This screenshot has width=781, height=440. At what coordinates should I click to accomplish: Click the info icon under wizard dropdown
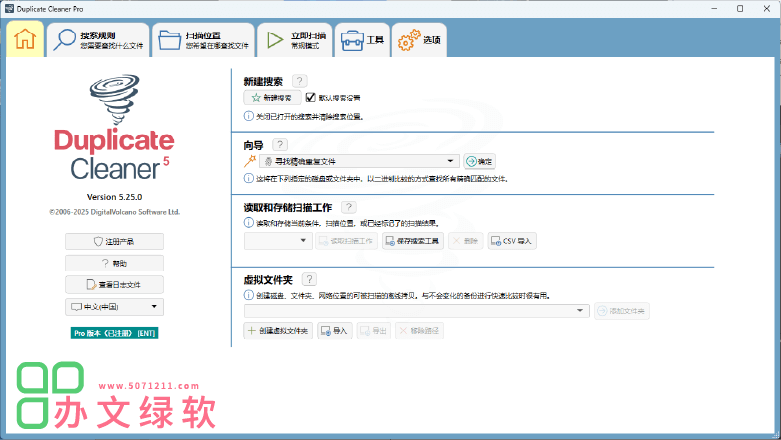(x=248, y=178)
